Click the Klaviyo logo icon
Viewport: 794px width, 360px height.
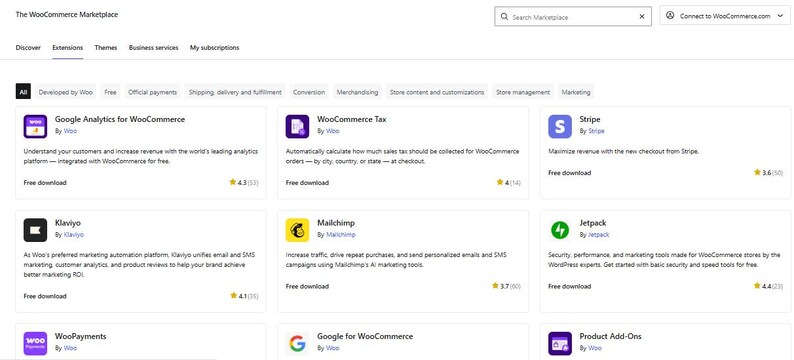pyautogui.click(x=35, y=230)
